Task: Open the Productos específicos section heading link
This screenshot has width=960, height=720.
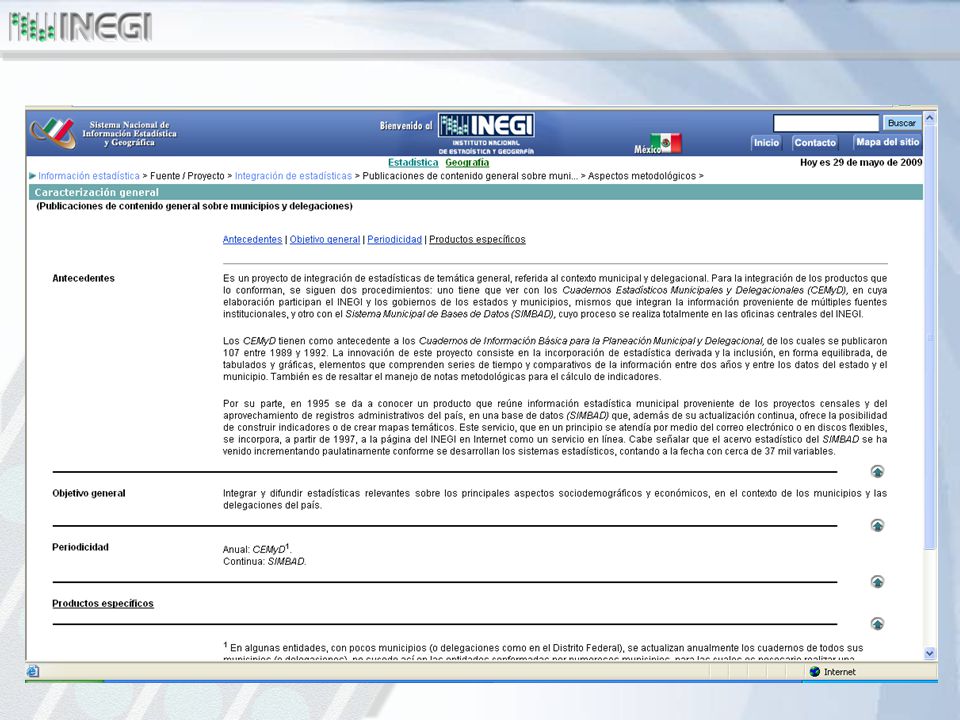Action: pos(103,604)
